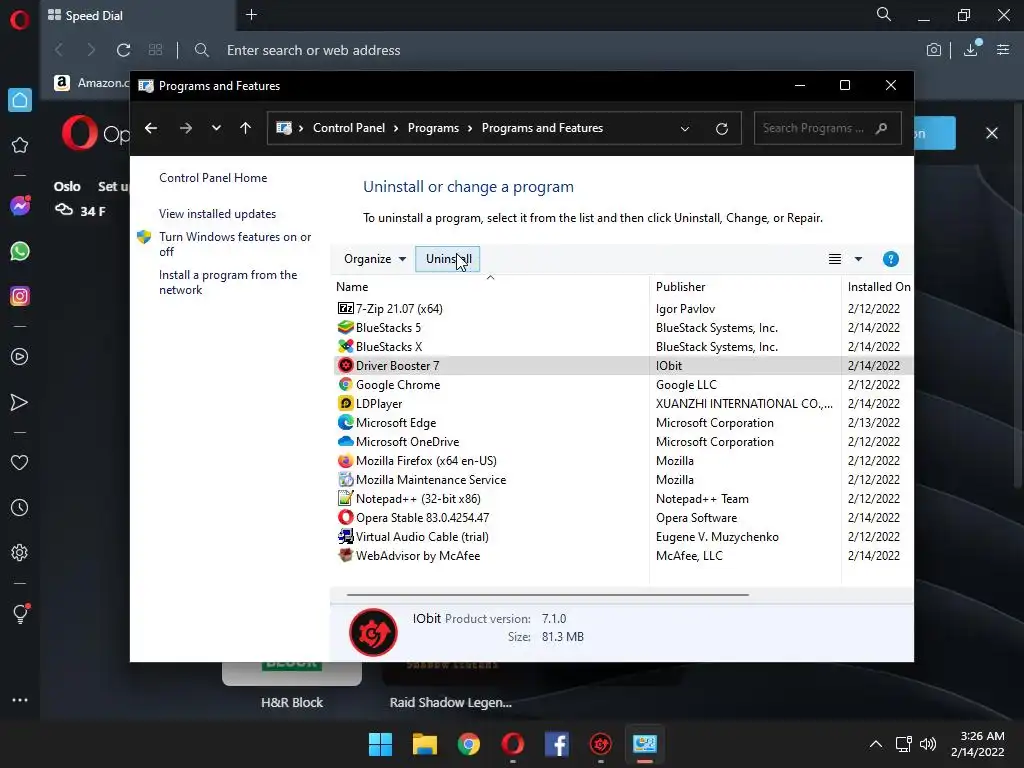The image size is (1024, 768).
Task: Open Facebook from taskbar
Action: pyautogui.click(x=556, y=744)
